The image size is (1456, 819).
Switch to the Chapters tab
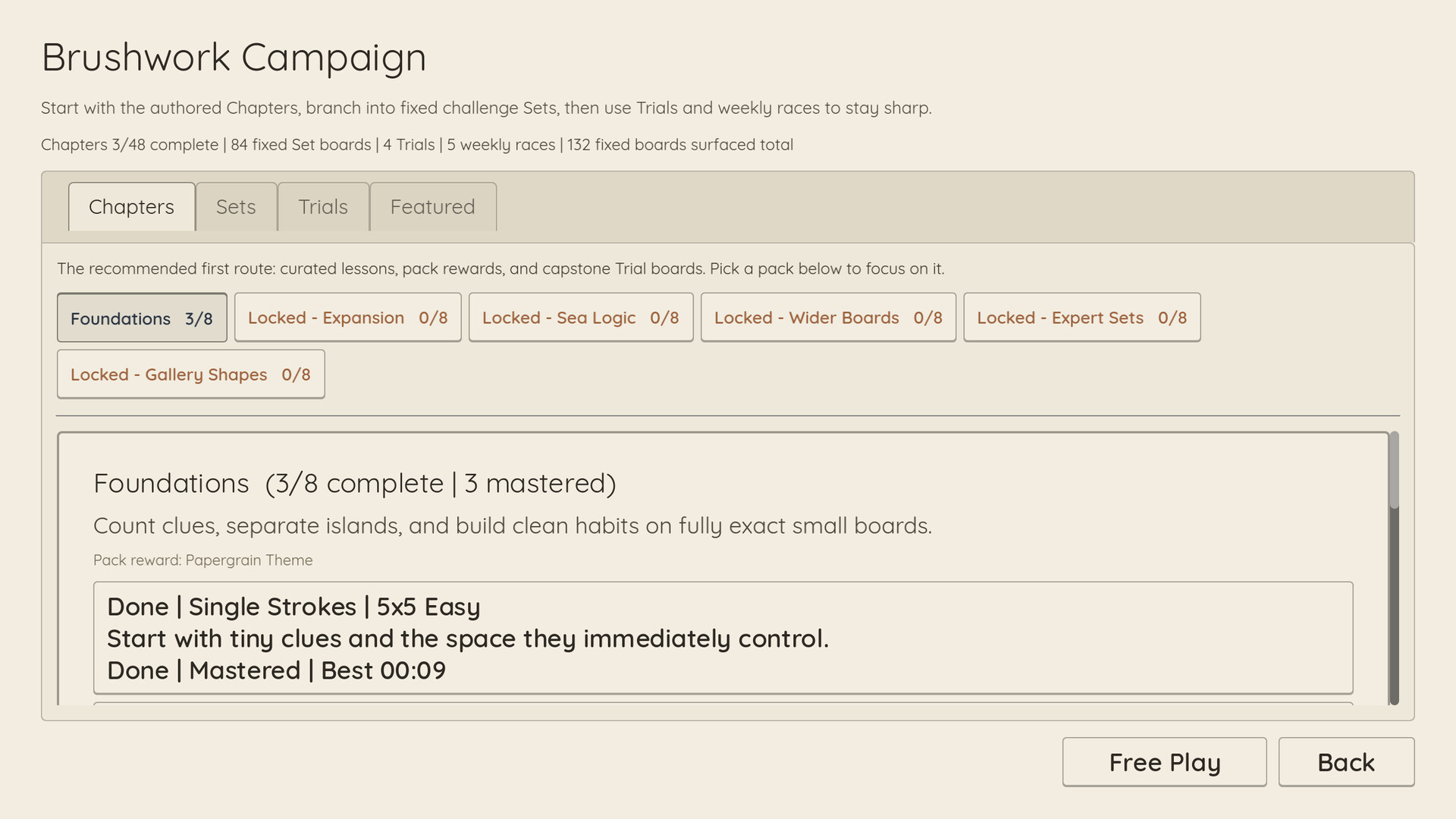[131, 207]
